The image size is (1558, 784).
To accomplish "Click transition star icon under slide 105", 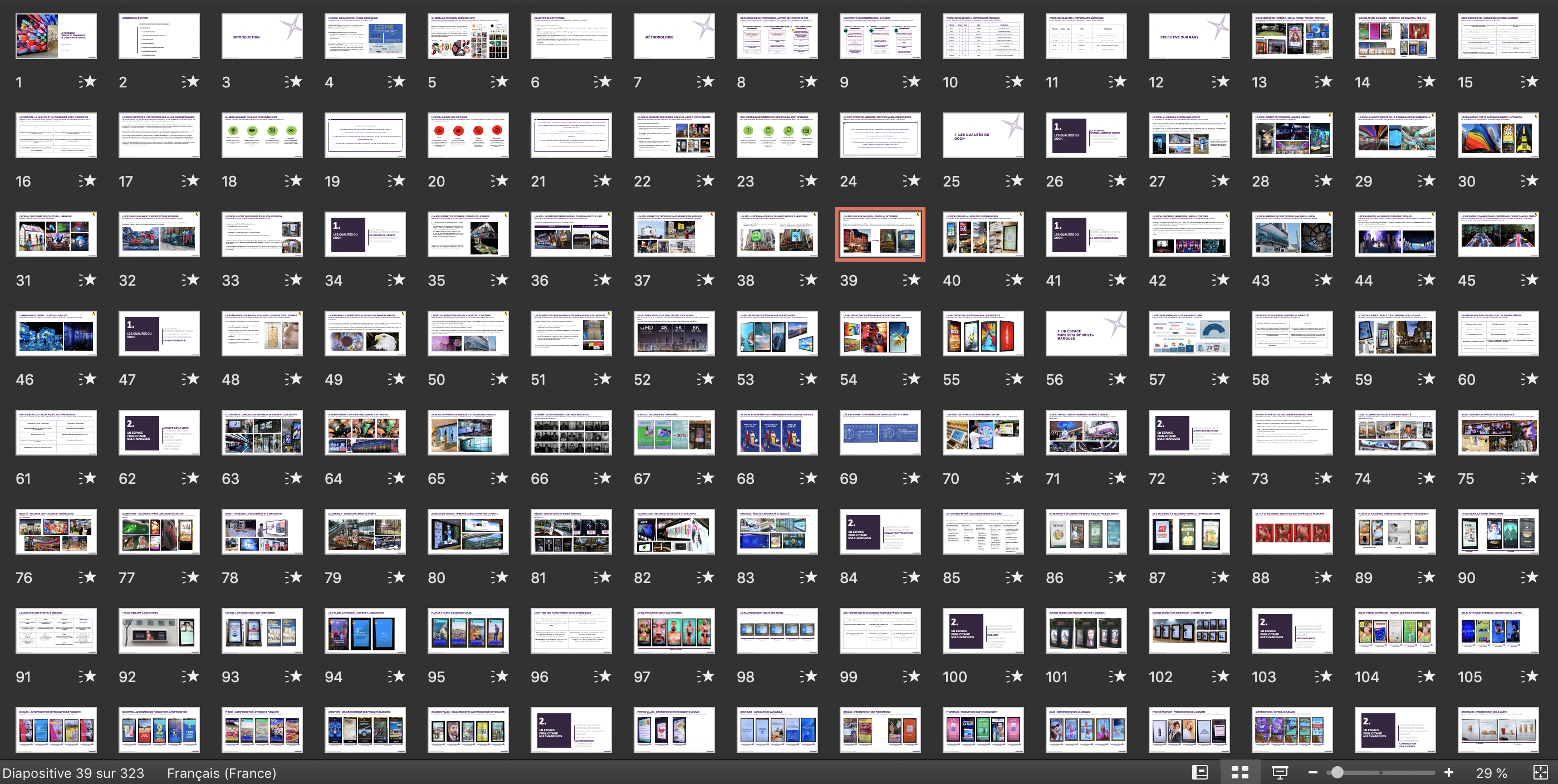I will (x=1529, y=677).
